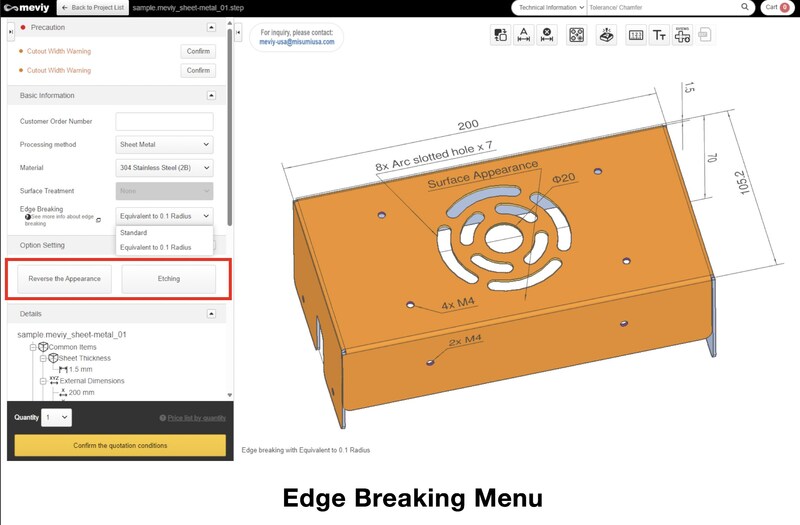Collapse the Precaution section

point(211,27)
